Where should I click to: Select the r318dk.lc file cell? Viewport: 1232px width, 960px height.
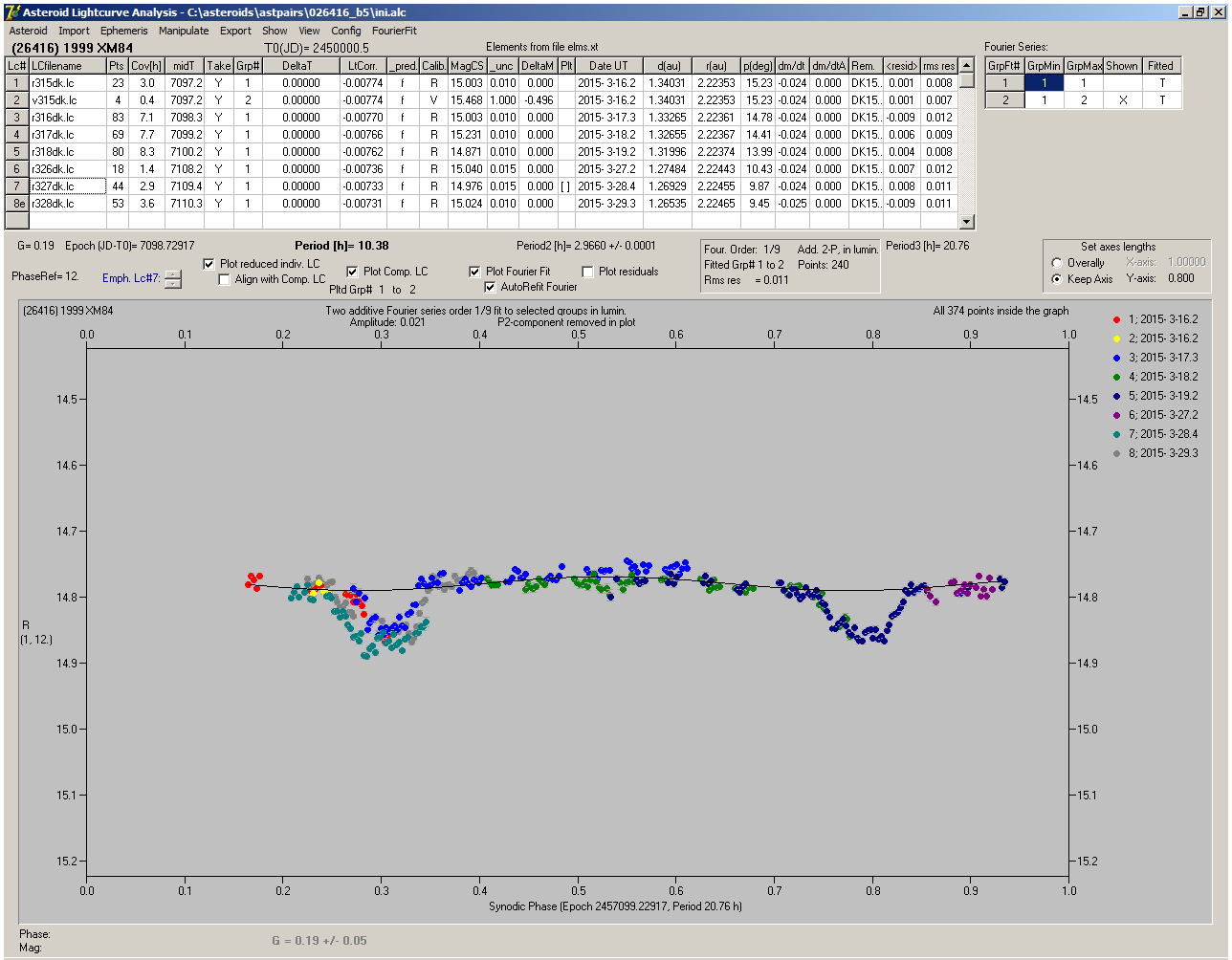[66, 152]
